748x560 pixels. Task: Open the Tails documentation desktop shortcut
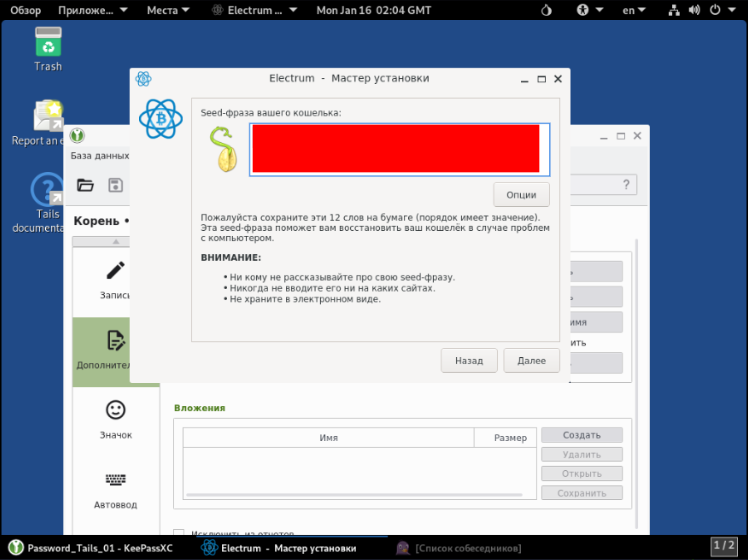[x=47, y=203]
